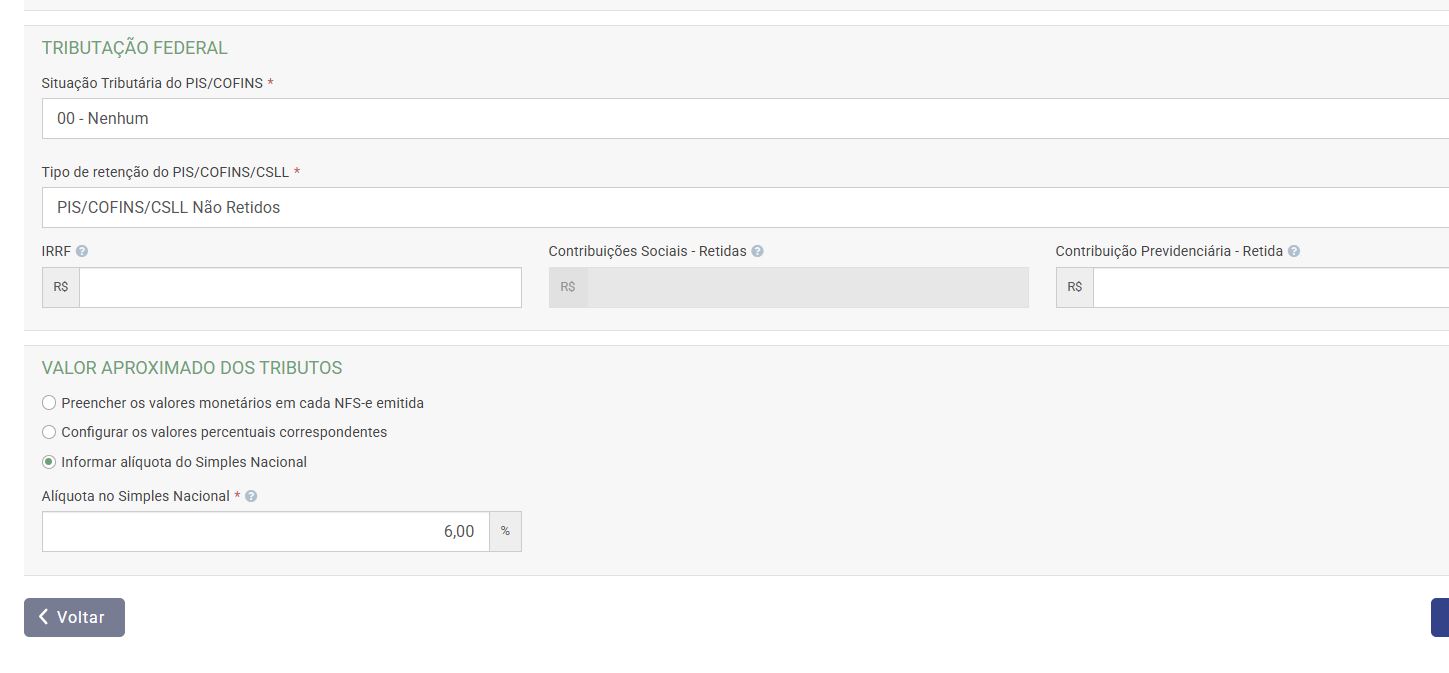This screenshot has width=1449, height=673.
Task: Click the disabled Contribuições Sociais - Retidas field
Action: [807, 287]
